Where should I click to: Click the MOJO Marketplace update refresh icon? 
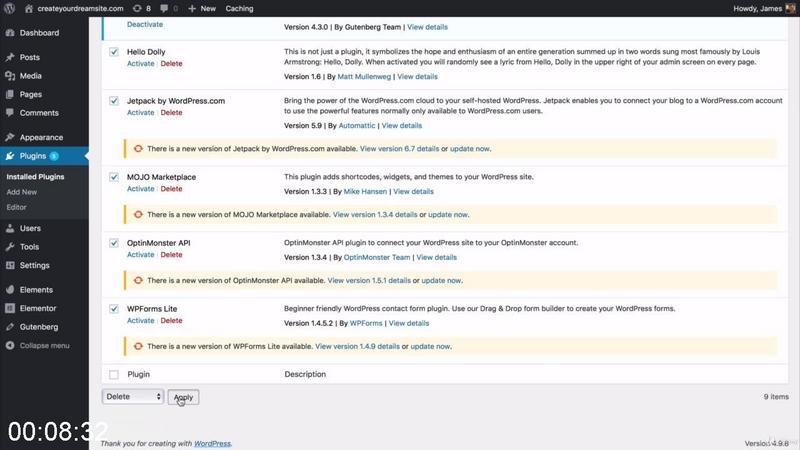138,215
